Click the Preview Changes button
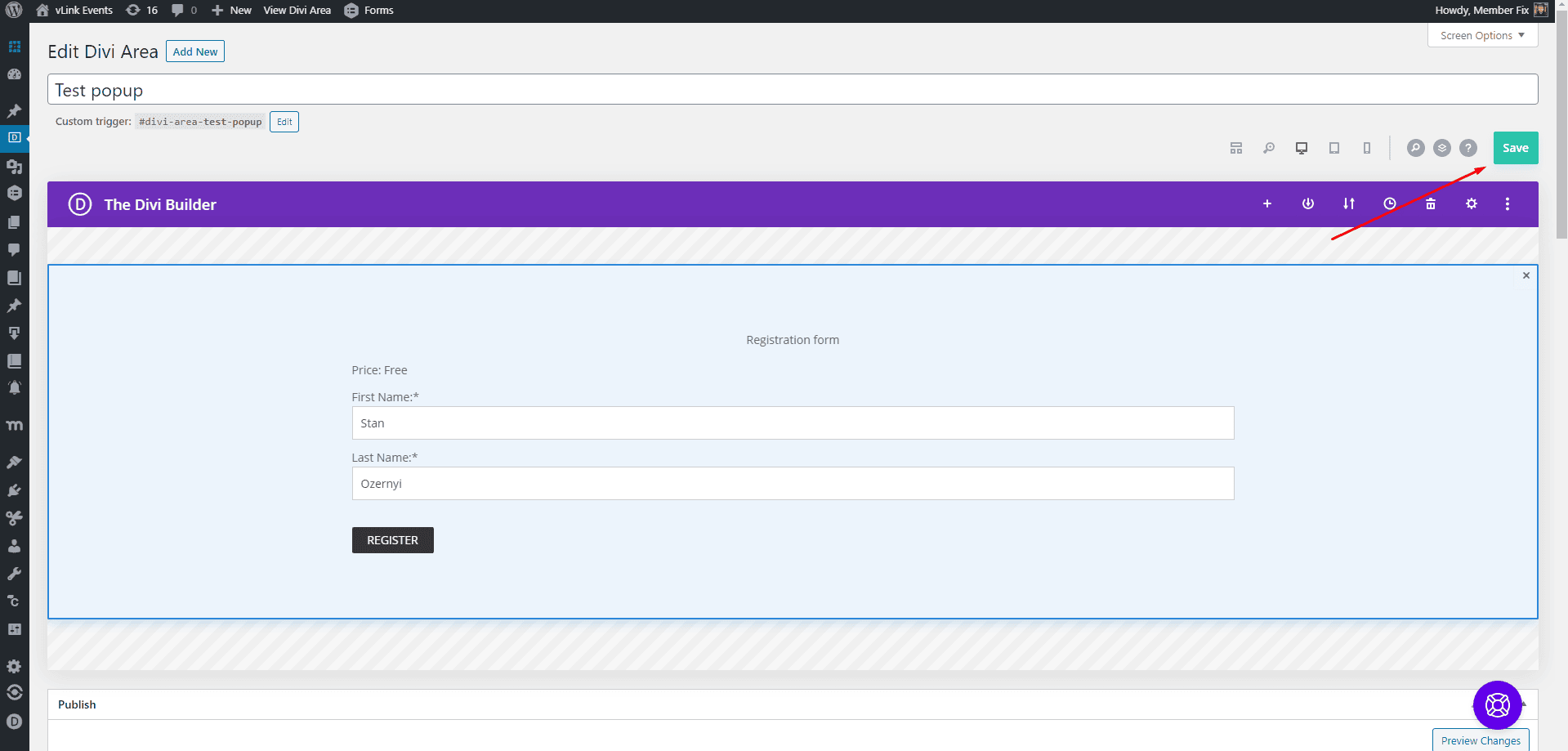Image resolution: width=1568 pixels, height=751 pixels. click(1481, 740)
